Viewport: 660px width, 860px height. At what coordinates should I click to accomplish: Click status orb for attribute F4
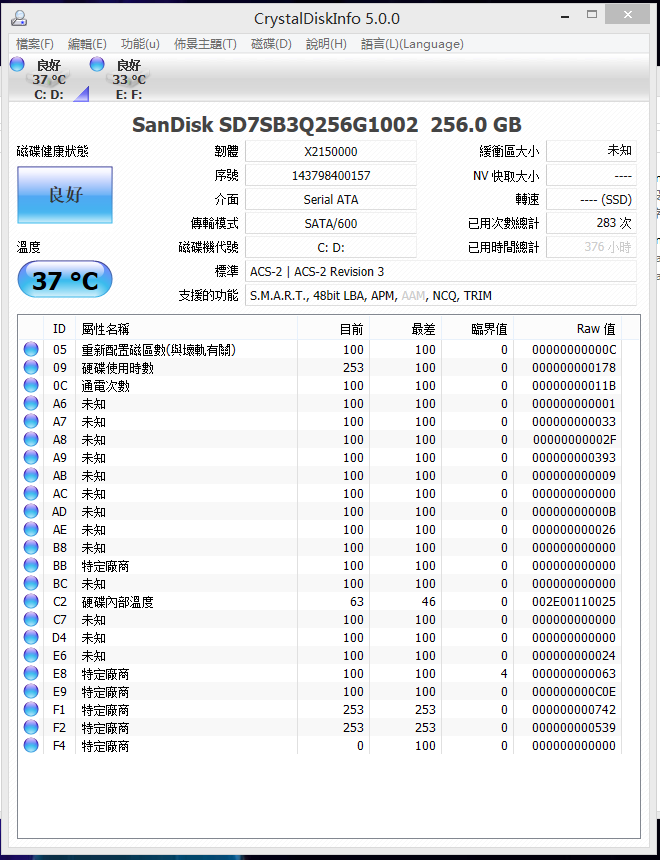click(x=31, y=746)
